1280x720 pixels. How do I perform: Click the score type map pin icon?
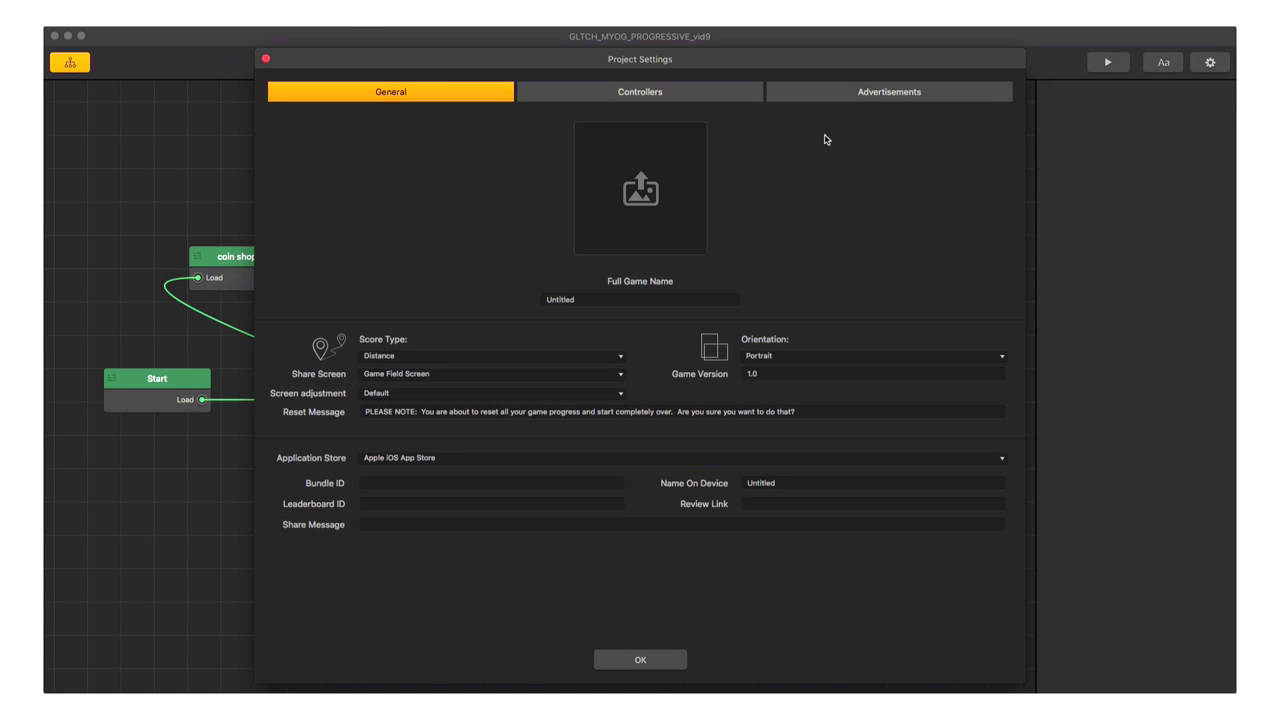click(328, 347)
